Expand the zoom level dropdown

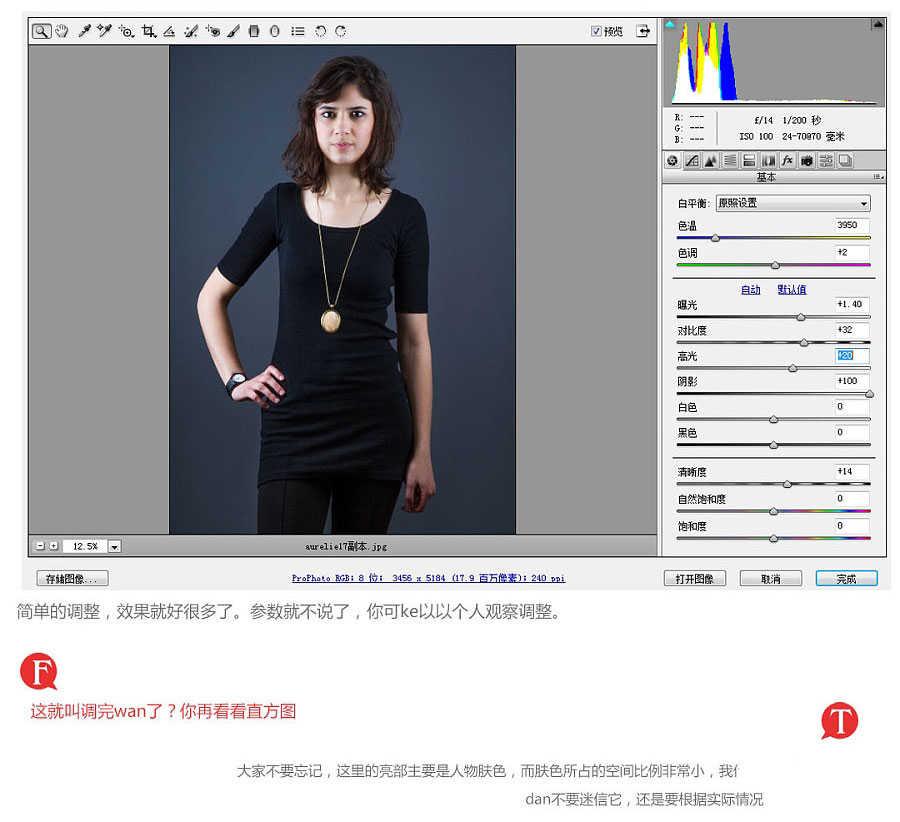click(114, 546)
